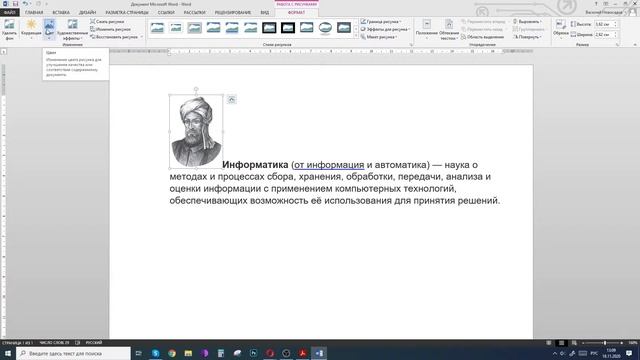The height and width of the screenshot is (360, 640).
Task: Open Task View from the taskbar
Action: [x=139, y=353]
